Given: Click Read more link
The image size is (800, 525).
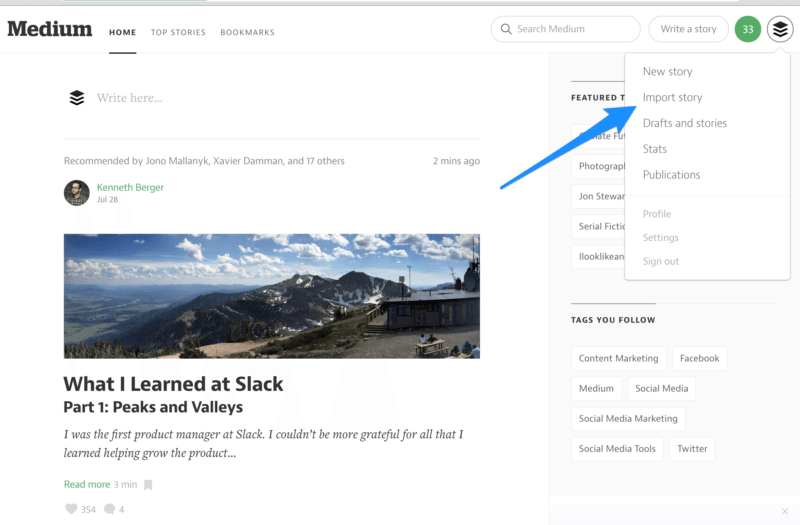Looking at the screenshot, I should click(87, 484).
